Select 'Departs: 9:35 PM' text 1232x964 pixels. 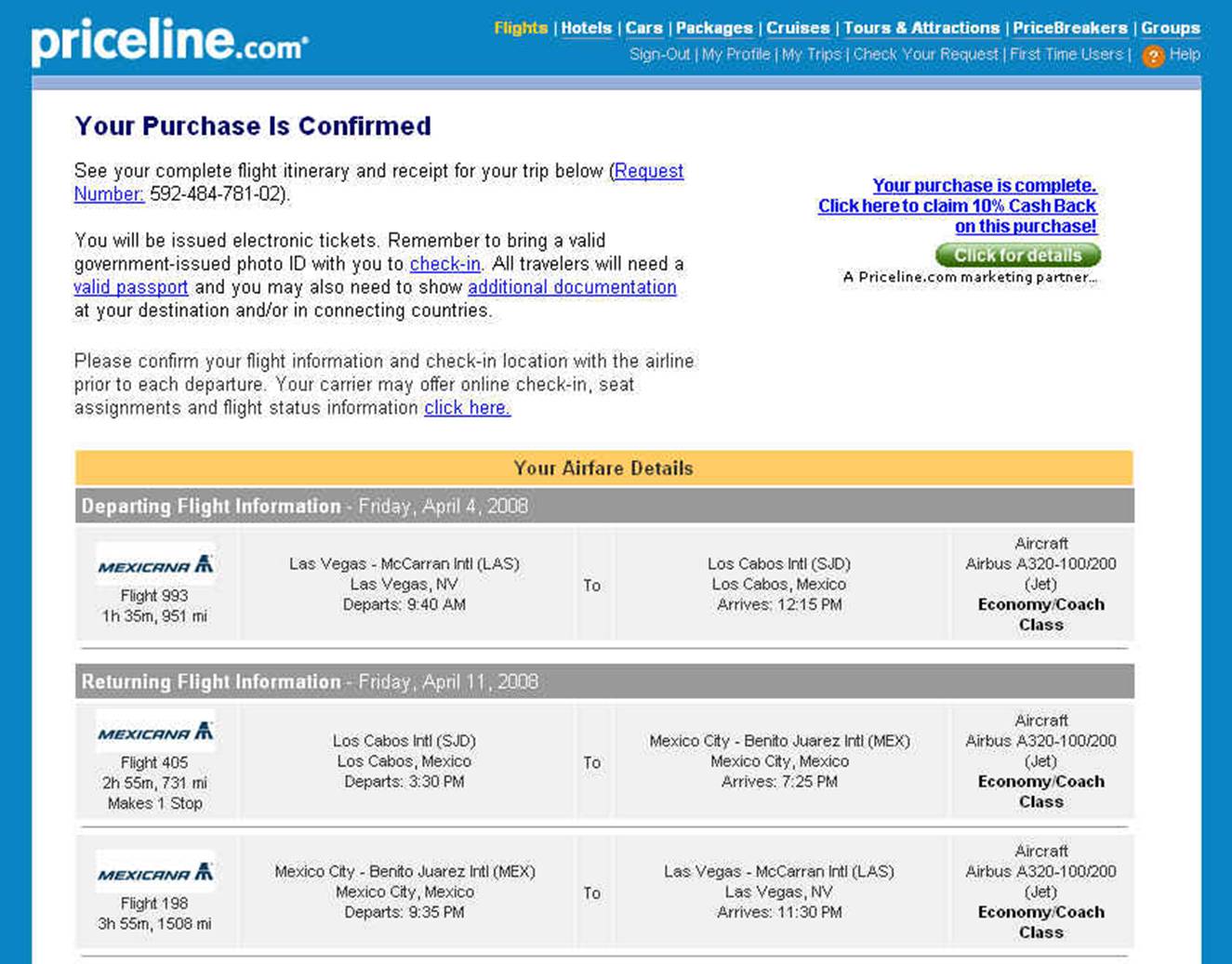404,913
